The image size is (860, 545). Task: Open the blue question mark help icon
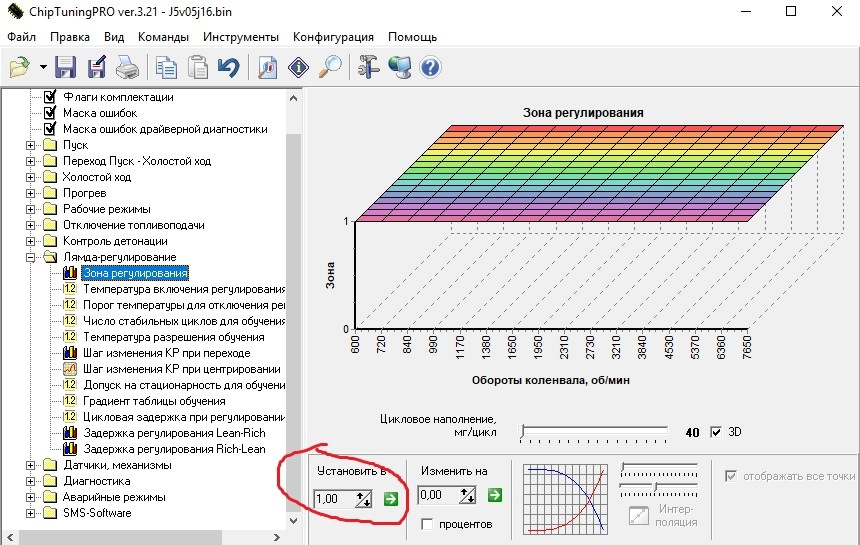point(431,67)
